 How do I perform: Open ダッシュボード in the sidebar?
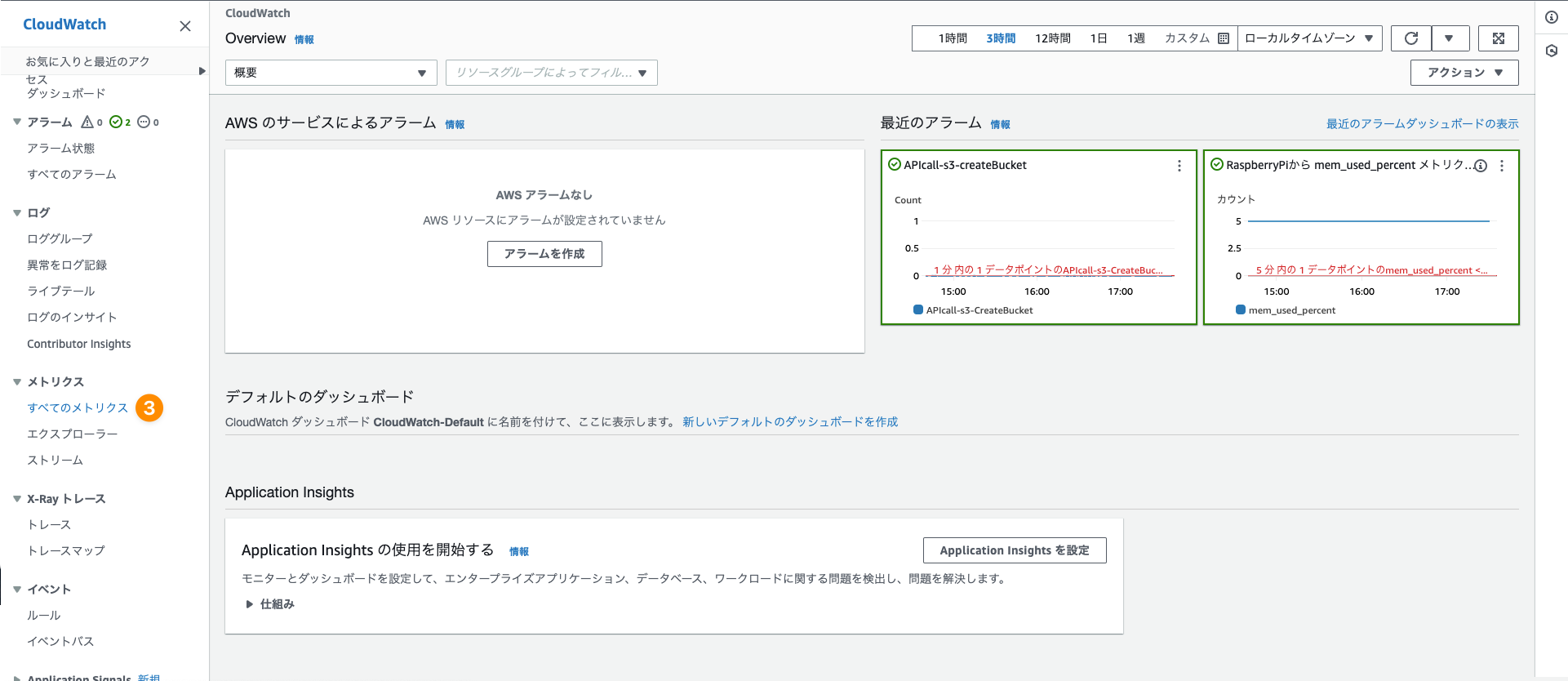(66, 93)
